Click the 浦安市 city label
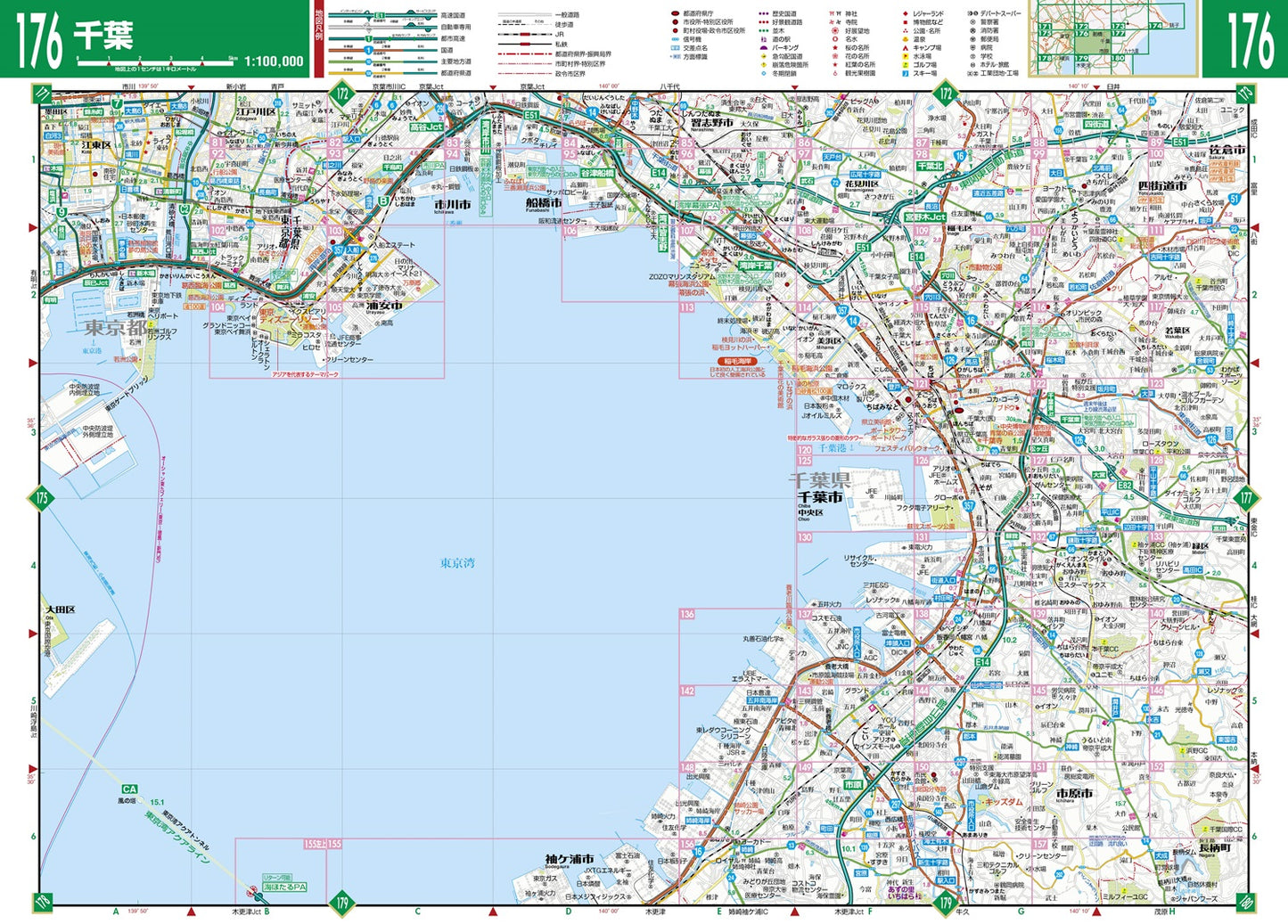 (384, 306)
